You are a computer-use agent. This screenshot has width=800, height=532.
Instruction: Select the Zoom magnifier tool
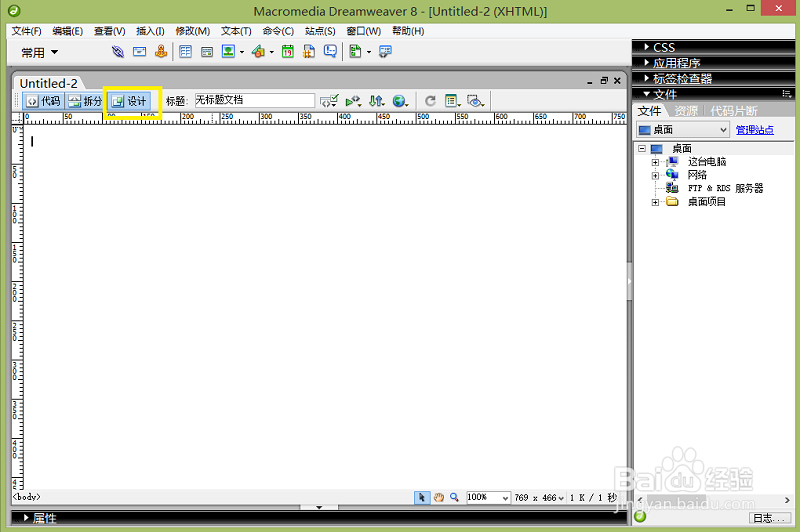pos(454,497)
